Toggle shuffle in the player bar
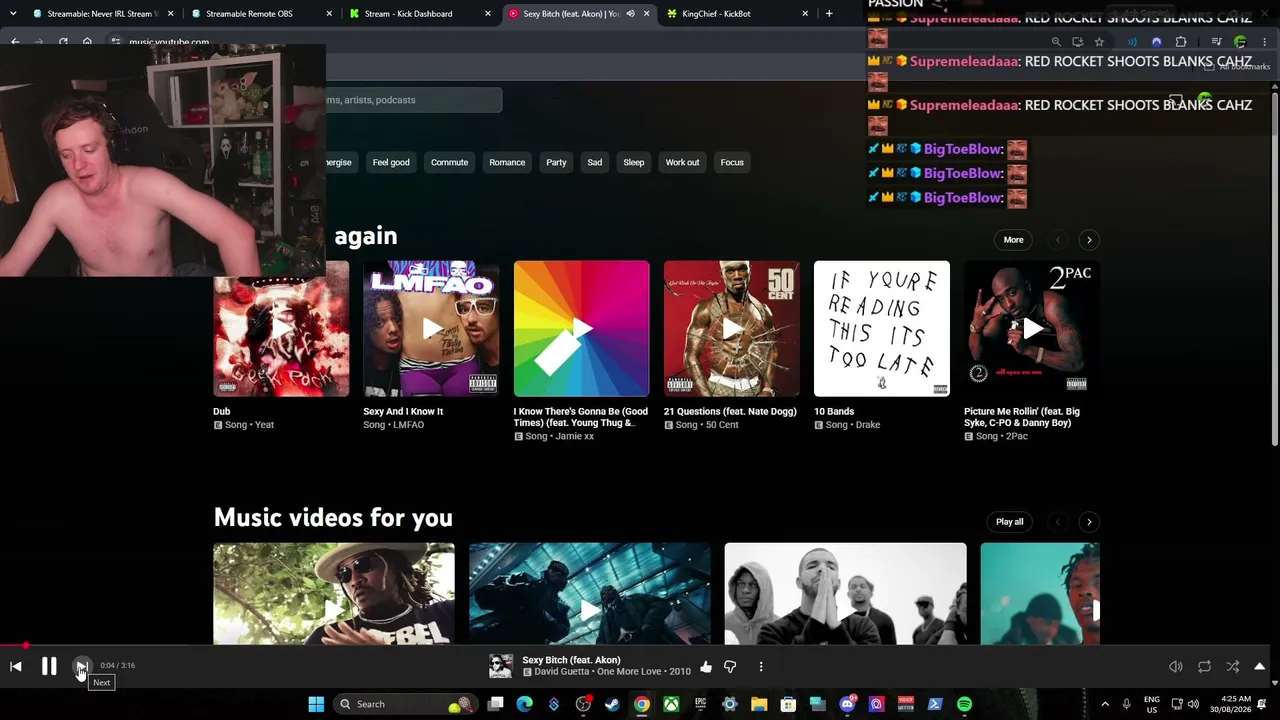1280x720 pixels. [x=1233, y=667]
